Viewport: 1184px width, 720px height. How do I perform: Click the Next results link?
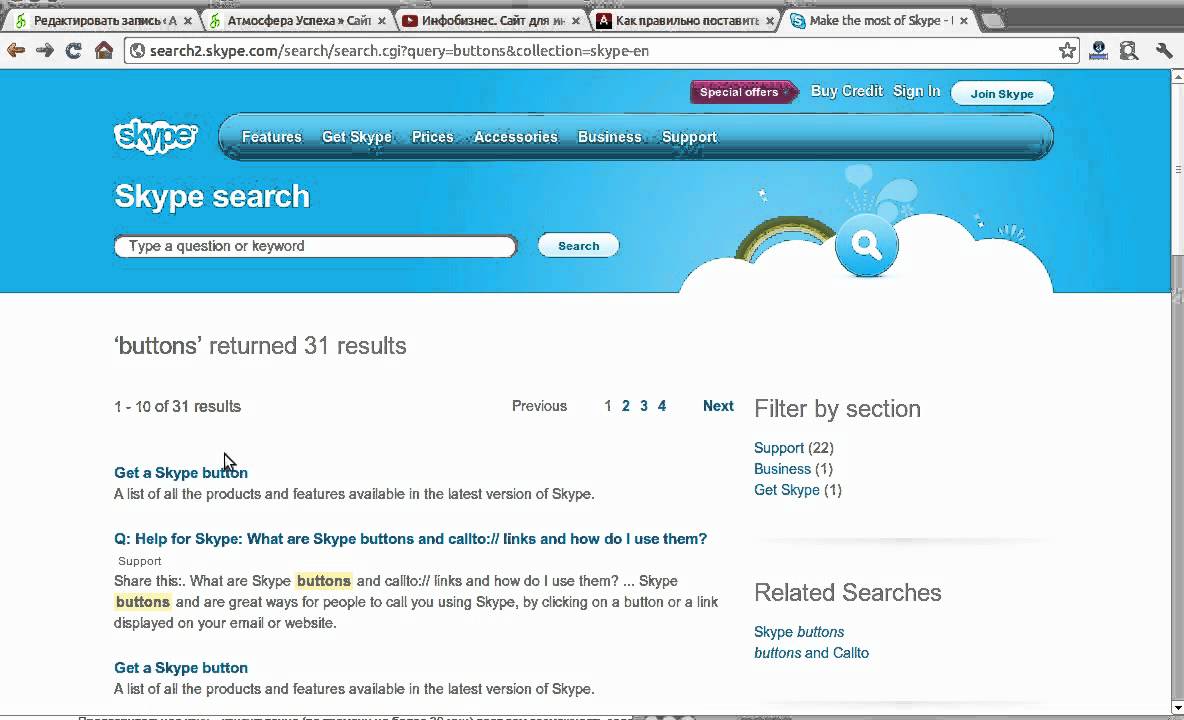click(718, 406)
